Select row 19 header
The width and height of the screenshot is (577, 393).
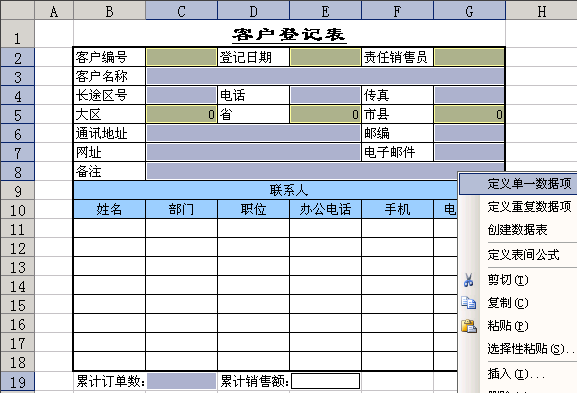pyautogui.click(x=17, y=382)
